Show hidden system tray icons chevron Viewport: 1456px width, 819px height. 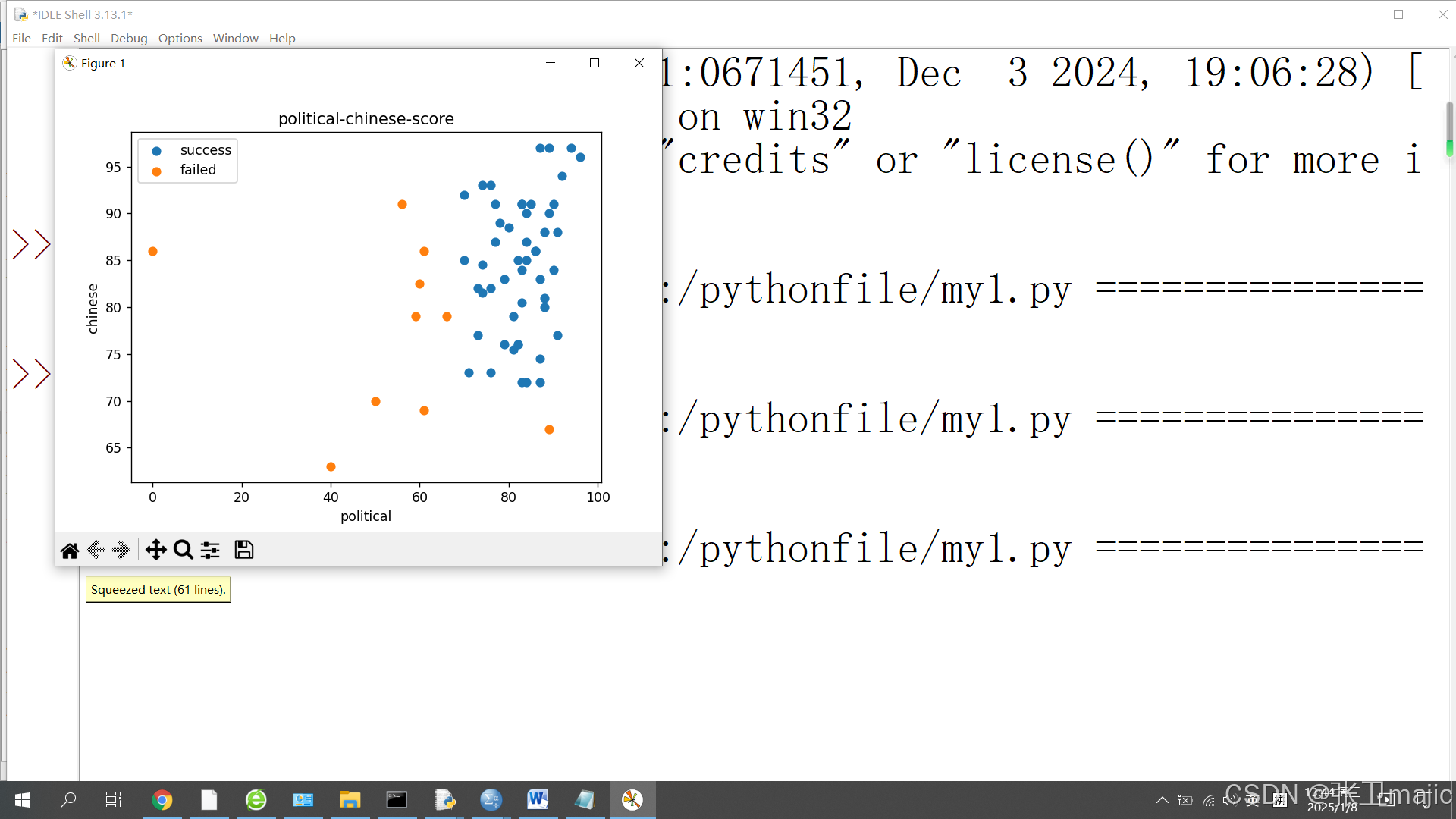[x=1162, y=799]
